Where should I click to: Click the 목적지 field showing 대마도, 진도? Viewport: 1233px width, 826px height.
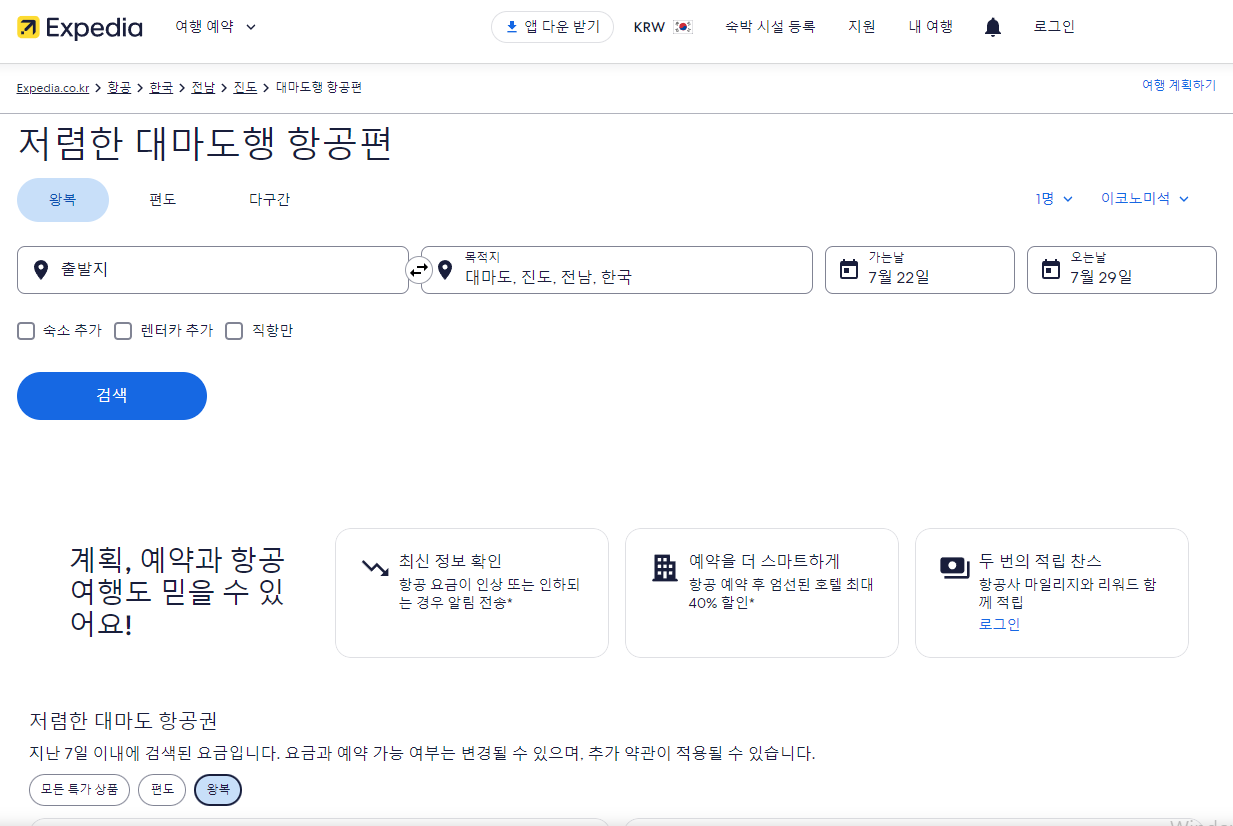(x=617, y=270)
